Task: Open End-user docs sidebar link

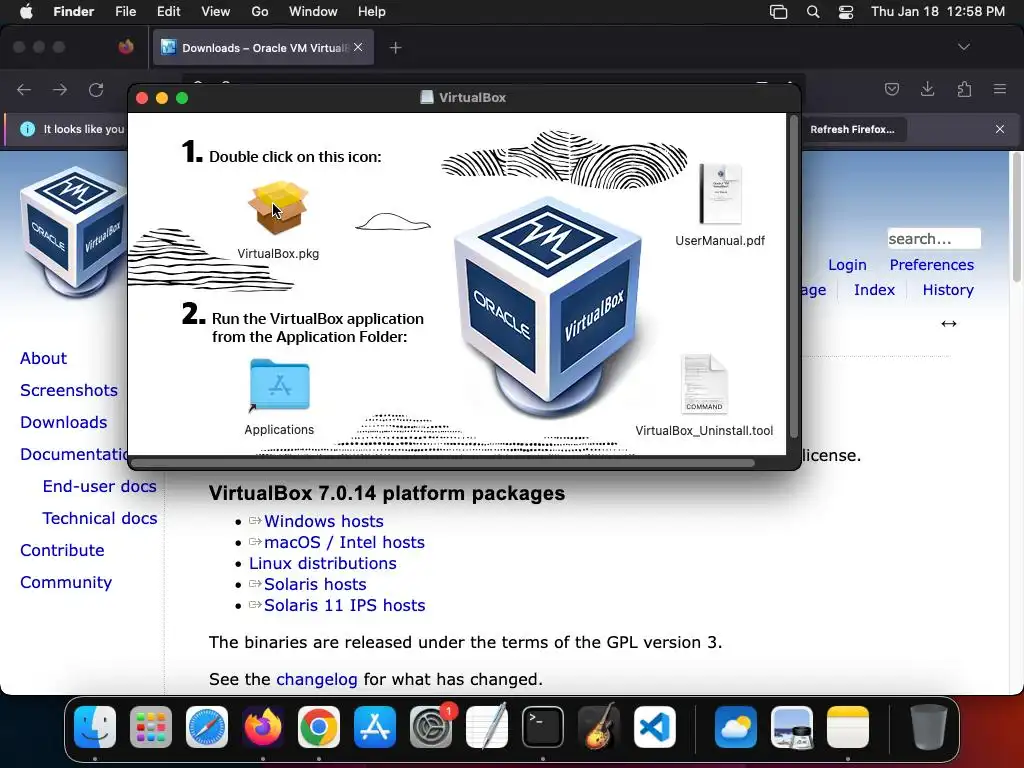Action: click(99, 486)
